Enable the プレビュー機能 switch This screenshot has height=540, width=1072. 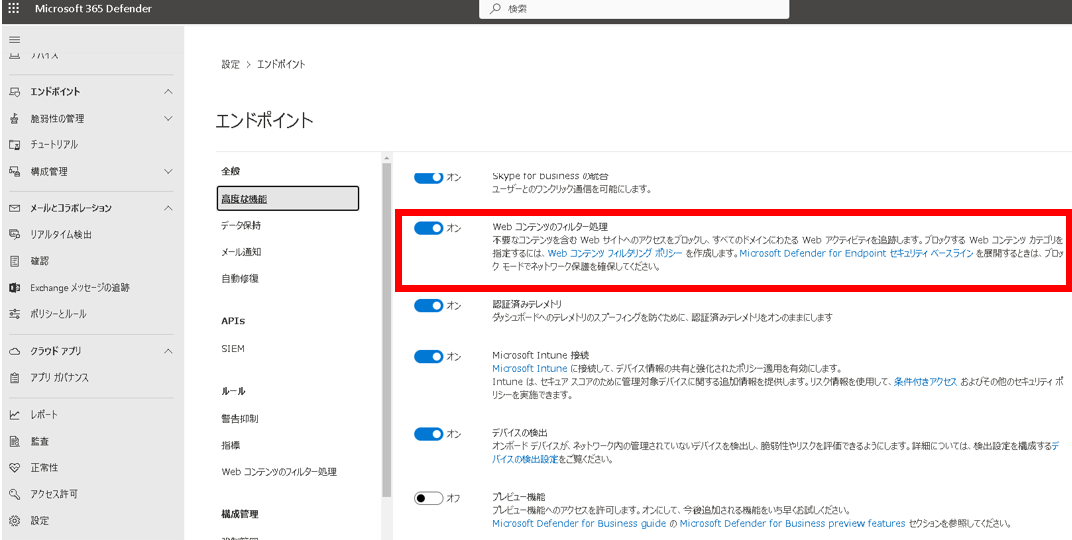click(429, 498)
